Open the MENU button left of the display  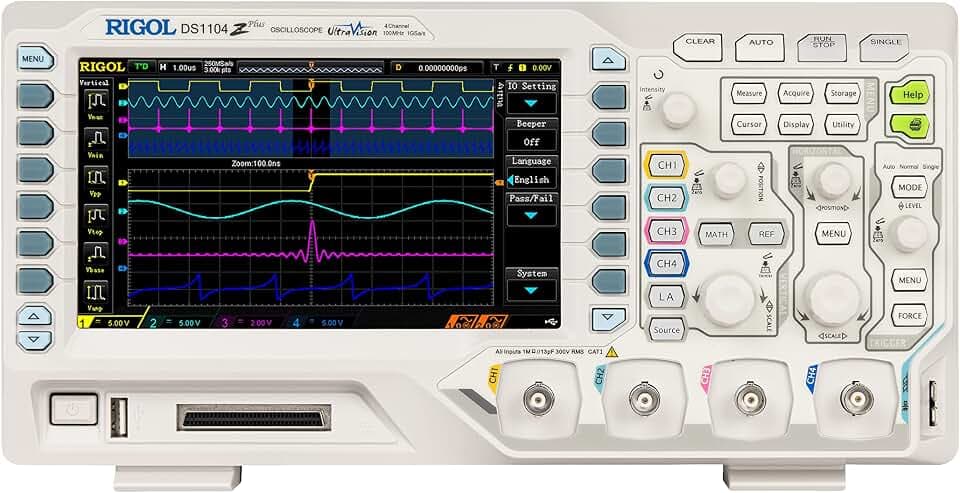click(x=35, y=59)
